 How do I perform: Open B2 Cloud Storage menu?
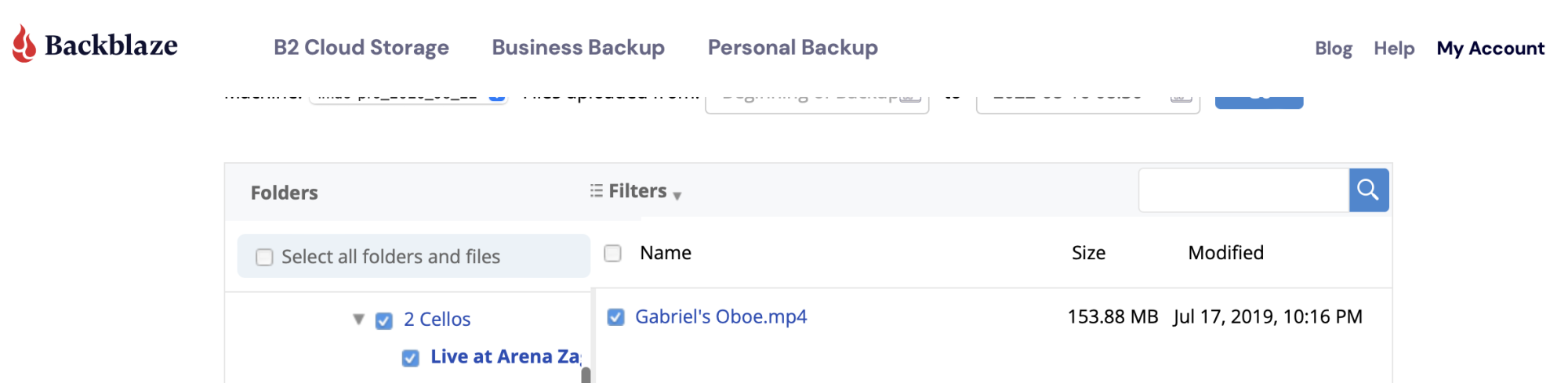pos(361,48)
